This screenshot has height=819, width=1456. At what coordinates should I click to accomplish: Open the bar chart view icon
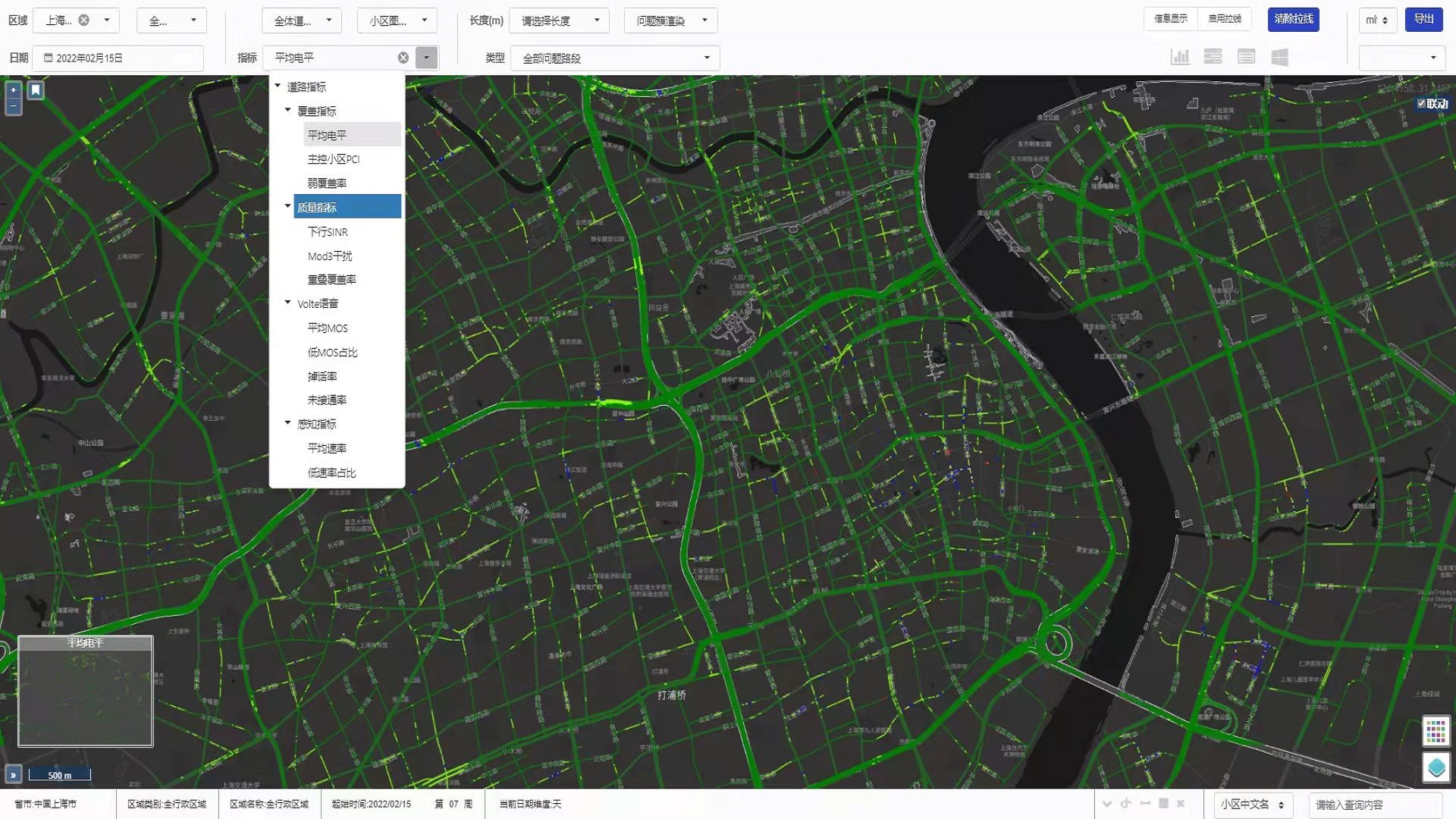(1180, 57)
